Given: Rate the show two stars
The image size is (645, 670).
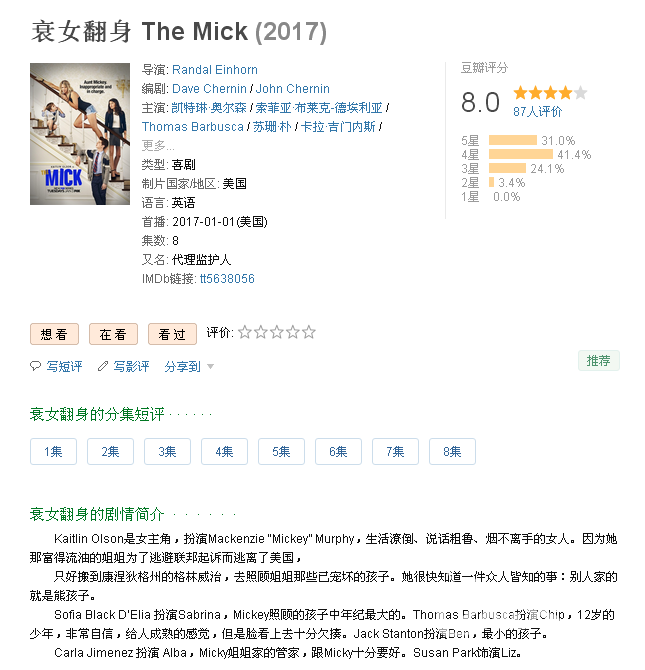Looking at the screenshot, I should (261, 332).
